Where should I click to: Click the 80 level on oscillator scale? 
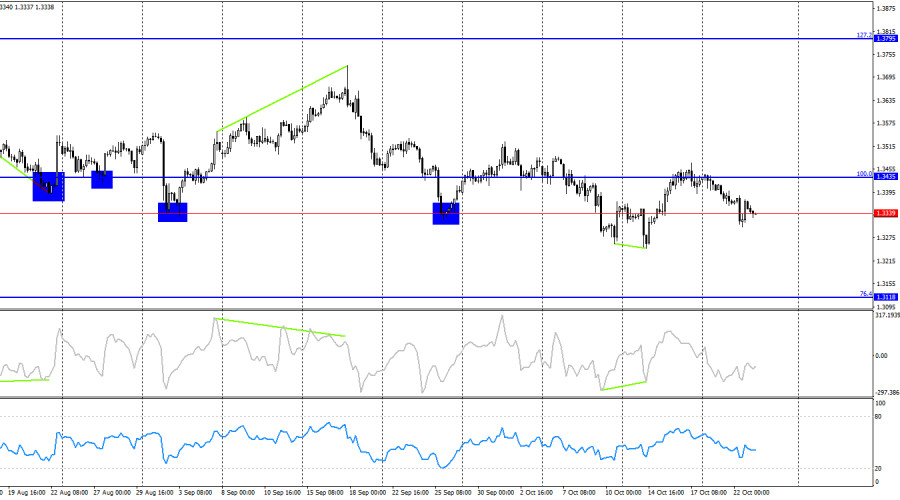tap(878, 417)
